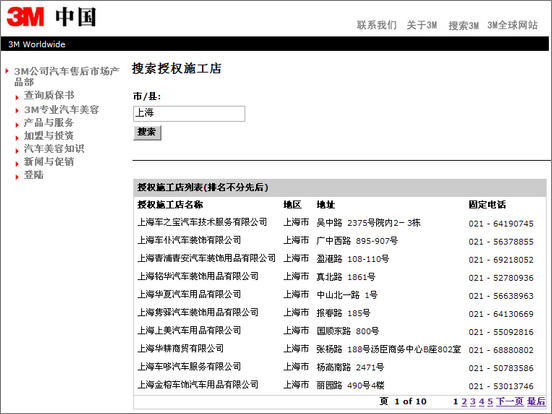This screenshot has height=414, width=552.
Task: Click the address 吴中路 2375号院内2-3栋
Action: (369, 223)
